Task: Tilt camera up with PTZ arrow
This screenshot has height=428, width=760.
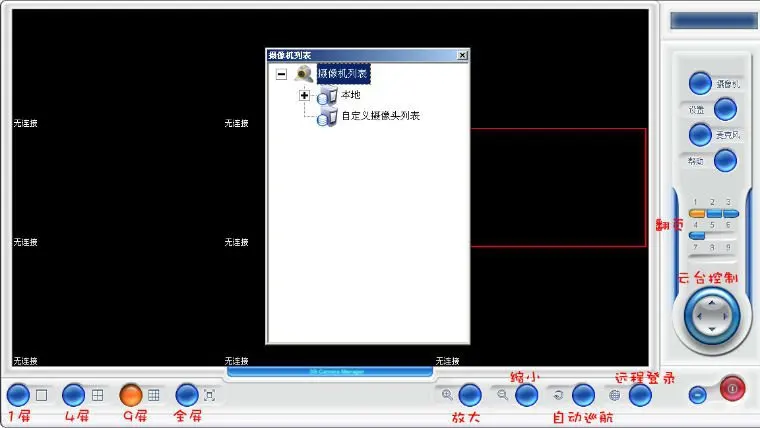Action: (x=712, y=302)
